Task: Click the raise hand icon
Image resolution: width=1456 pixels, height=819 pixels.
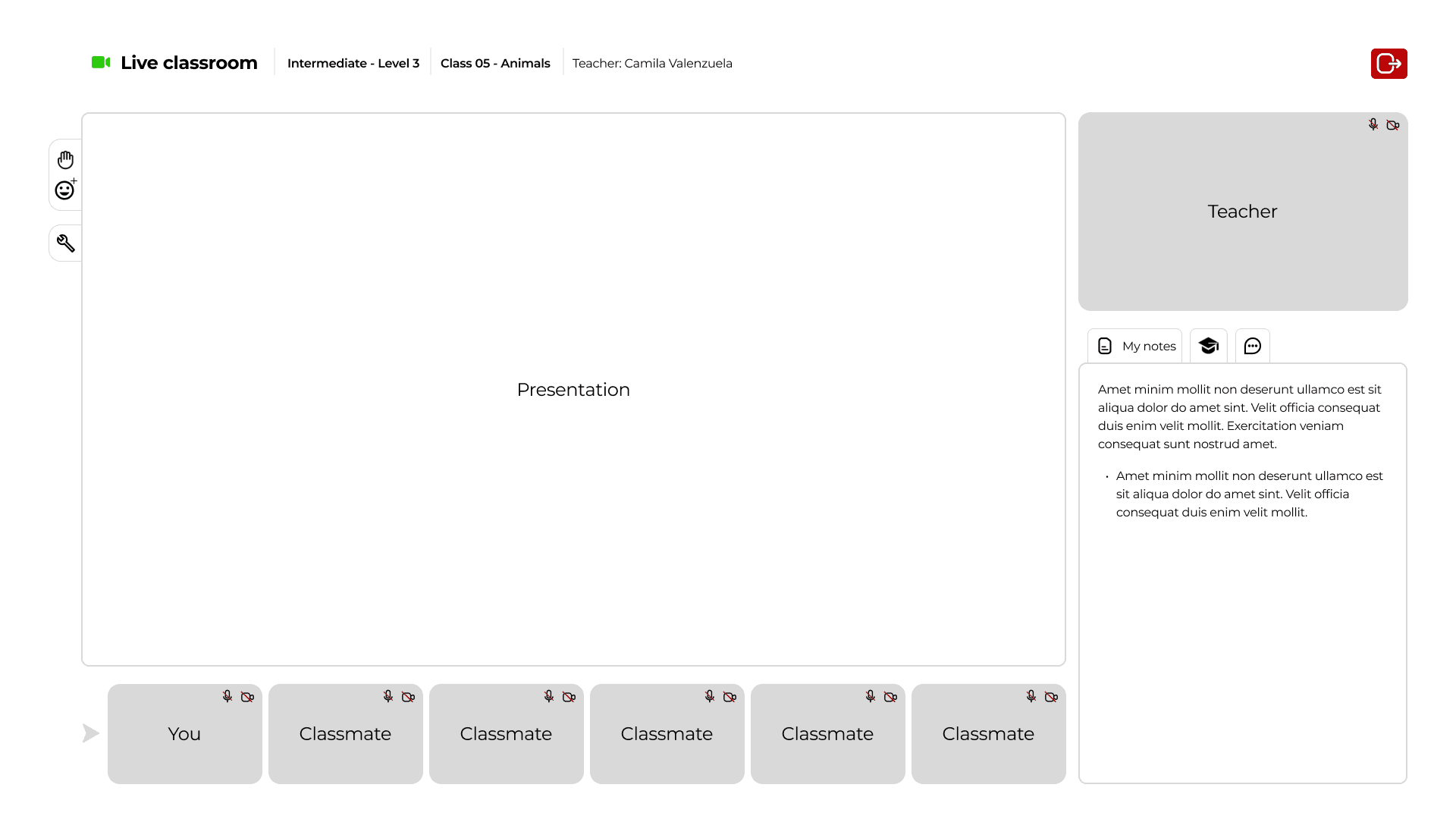Action: coord(65,159)
